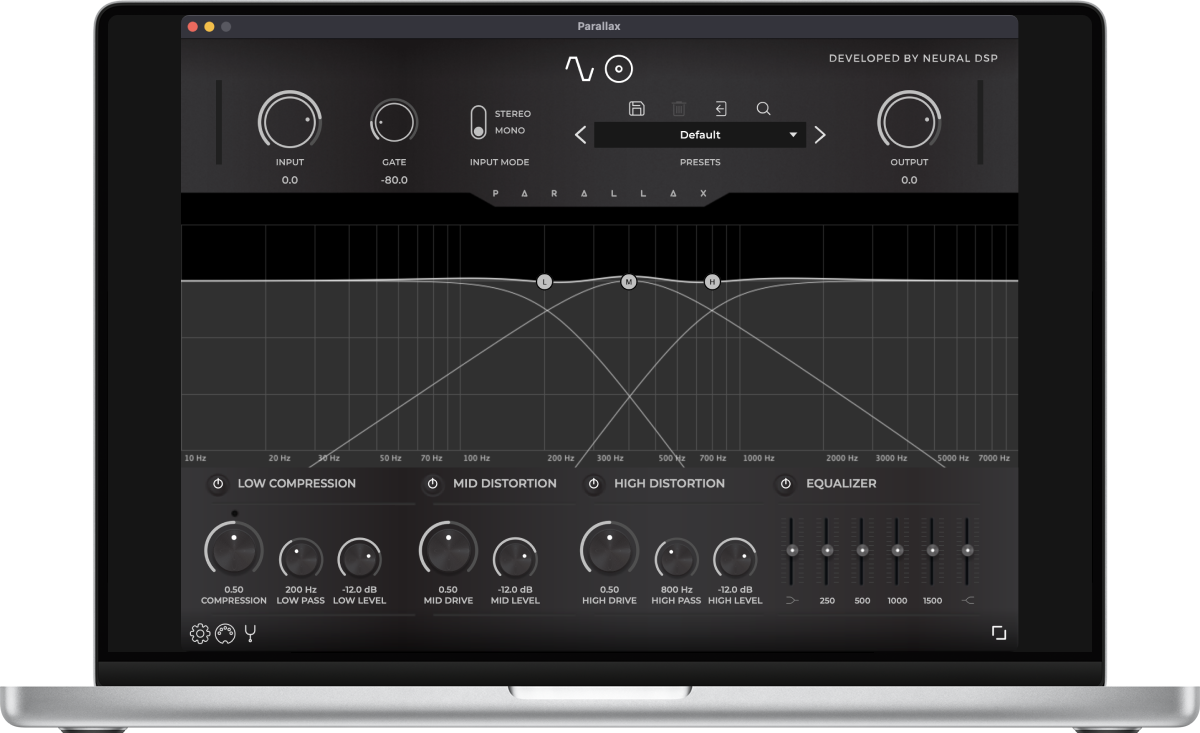Screen dimensions: 1200x733
Task: Open the Default preset dropdown
Action: (698, 134)
